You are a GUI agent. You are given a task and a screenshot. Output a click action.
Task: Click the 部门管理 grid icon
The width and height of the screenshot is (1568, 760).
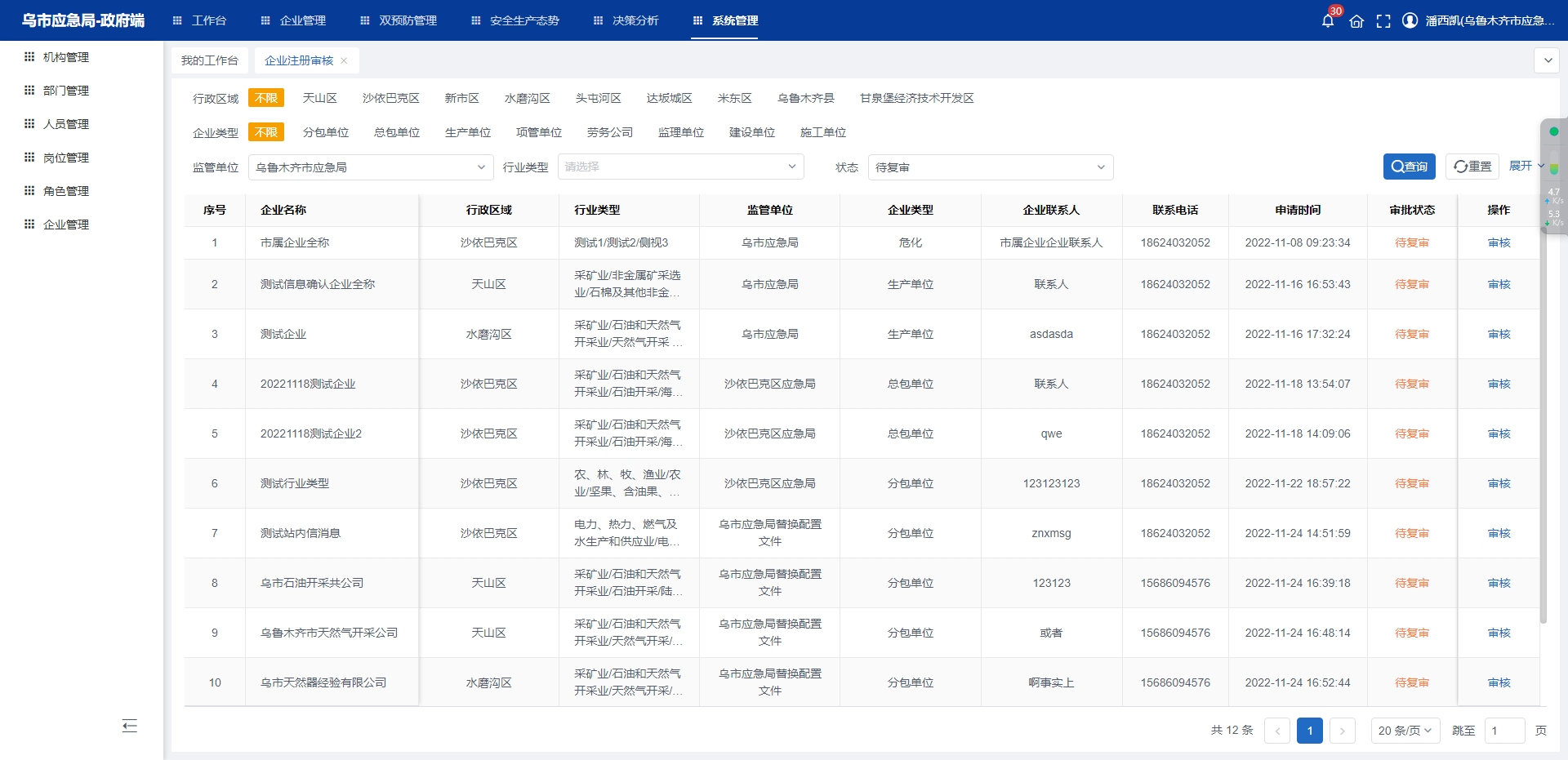coord(29,90)
